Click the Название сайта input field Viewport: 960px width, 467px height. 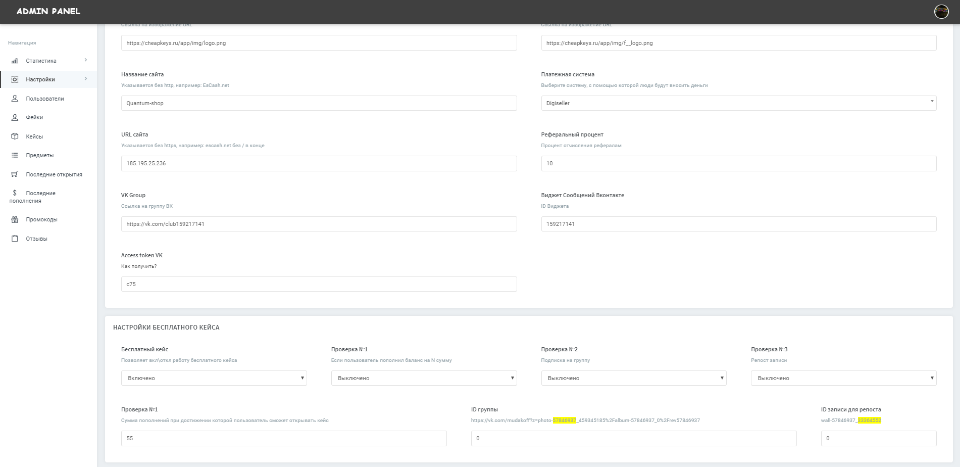[x=318, y=102]
